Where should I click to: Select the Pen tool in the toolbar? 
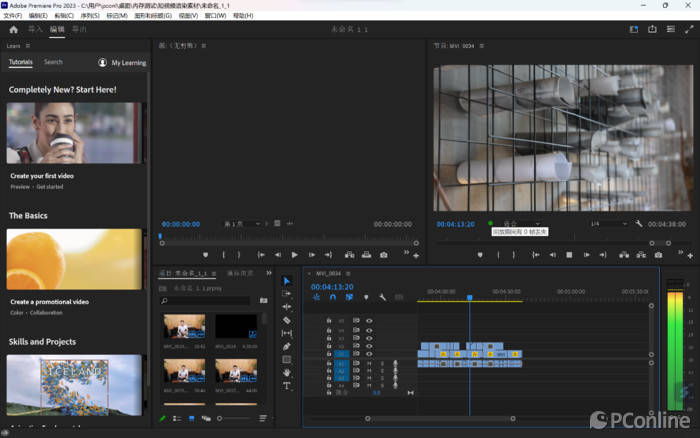point(287,346)
